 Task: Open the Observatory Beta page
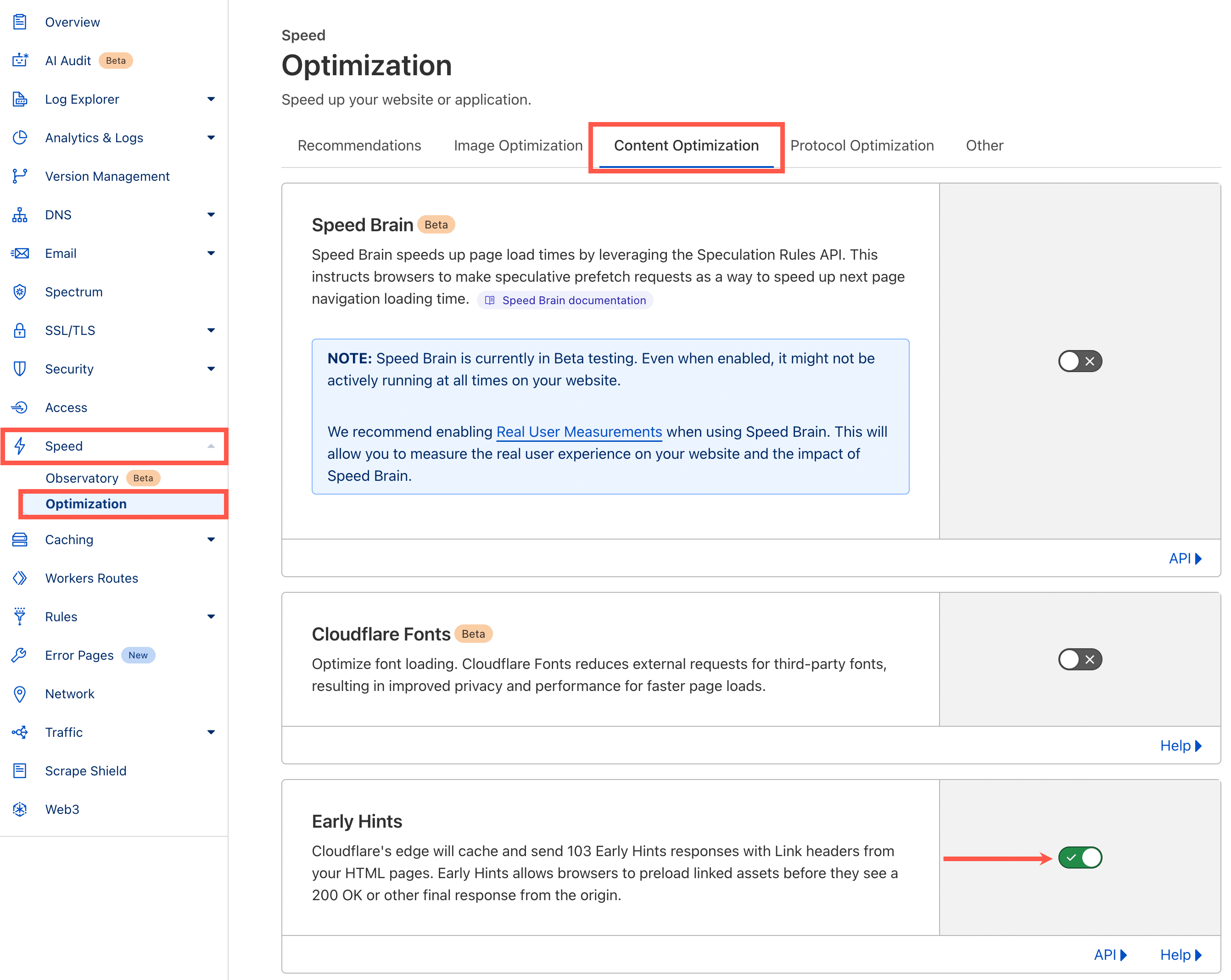coord(82,478)
